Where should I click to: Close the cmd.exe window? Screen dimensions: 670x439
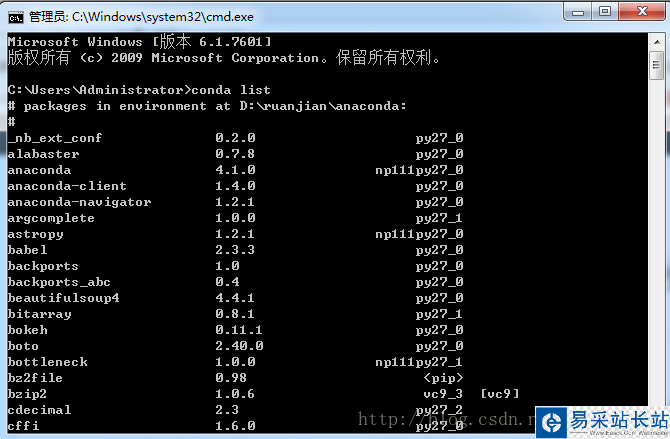click(641, 12)
